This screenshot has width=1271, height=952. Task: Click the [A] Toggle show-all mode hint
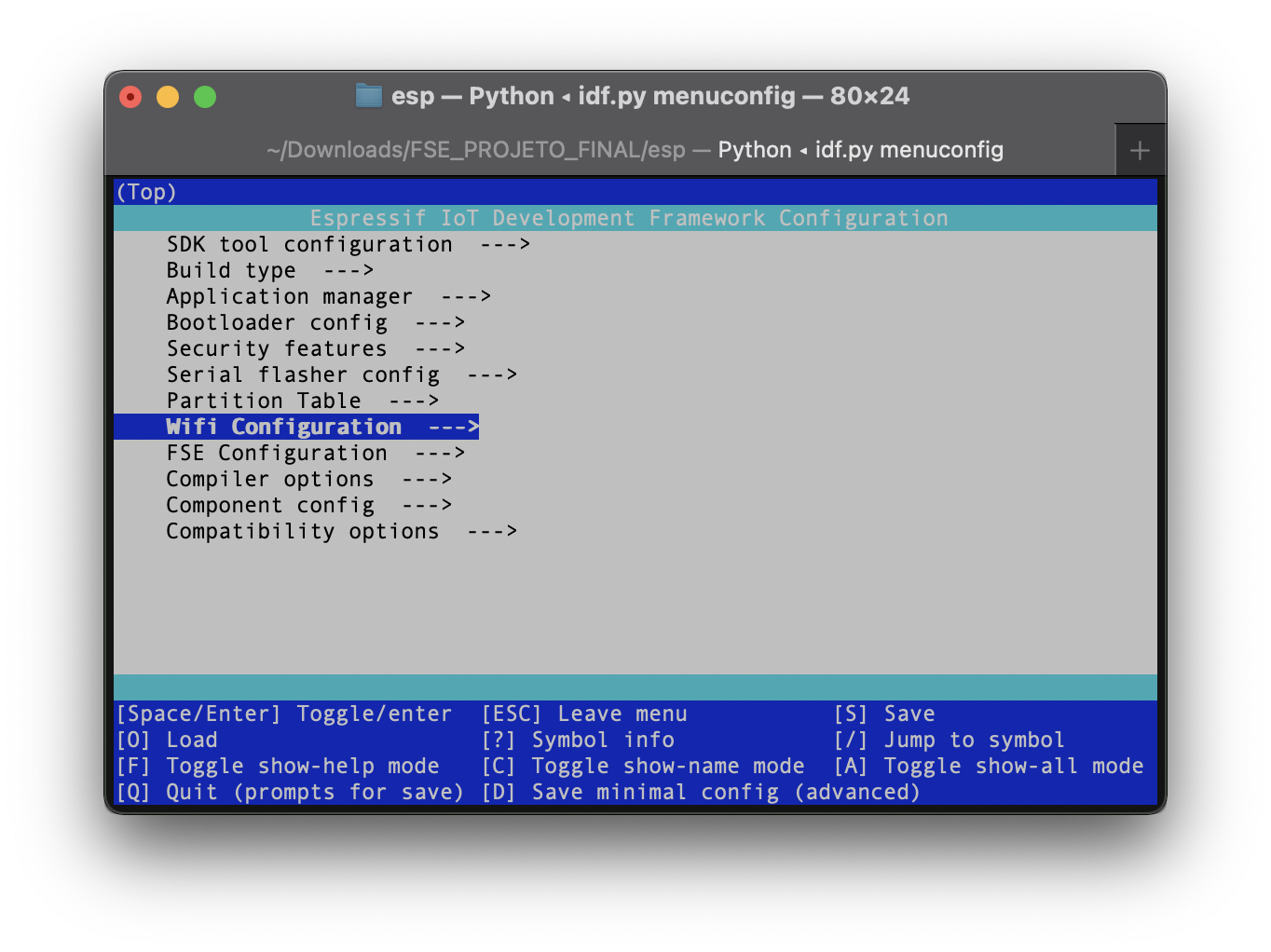(989, 766)
